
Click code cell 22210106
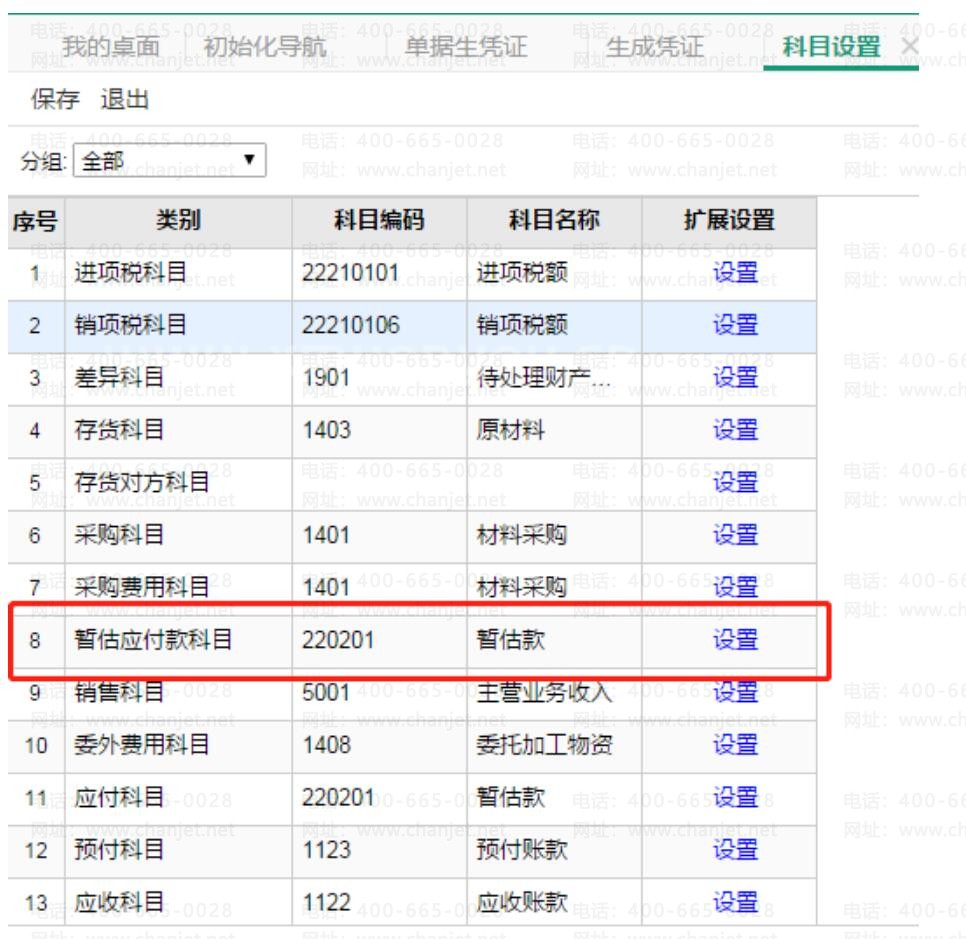(x=379, y=327)
